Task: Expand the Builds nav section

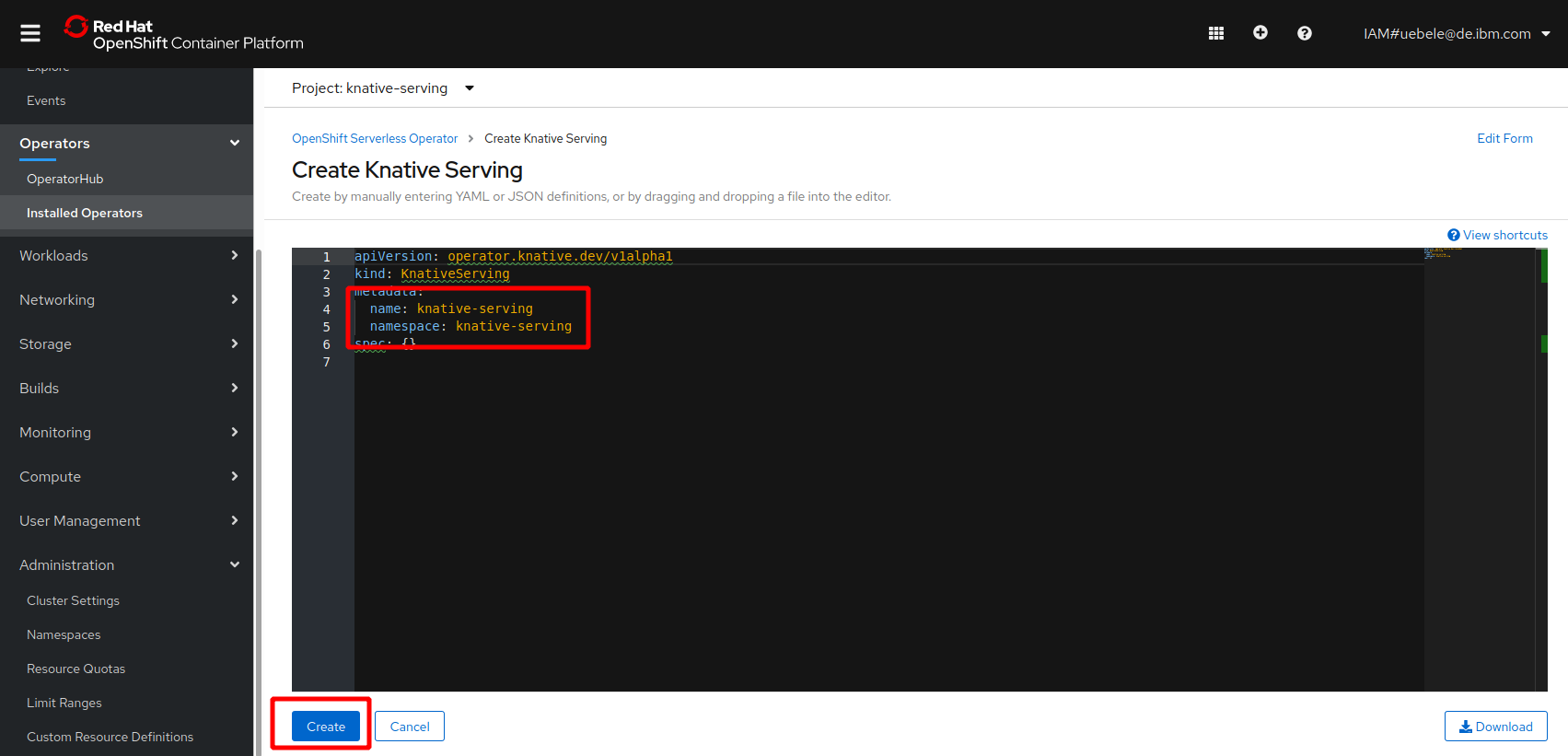Action: [x=127, y=389]
